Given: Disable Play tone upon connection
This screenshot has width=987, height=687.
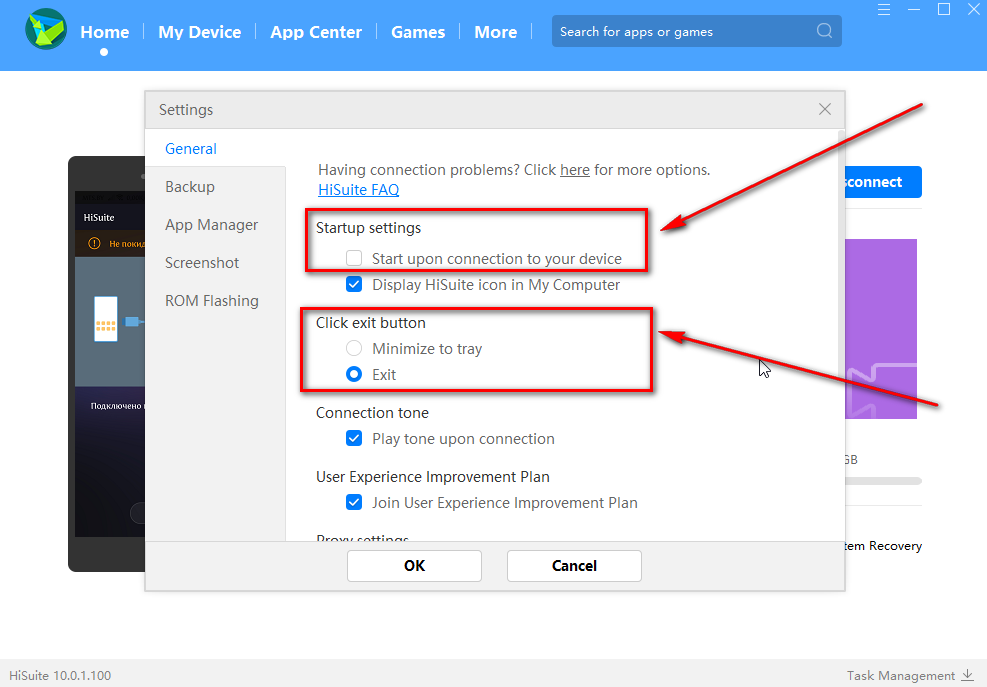Looking at the screenshot, I should click(354, 438).
